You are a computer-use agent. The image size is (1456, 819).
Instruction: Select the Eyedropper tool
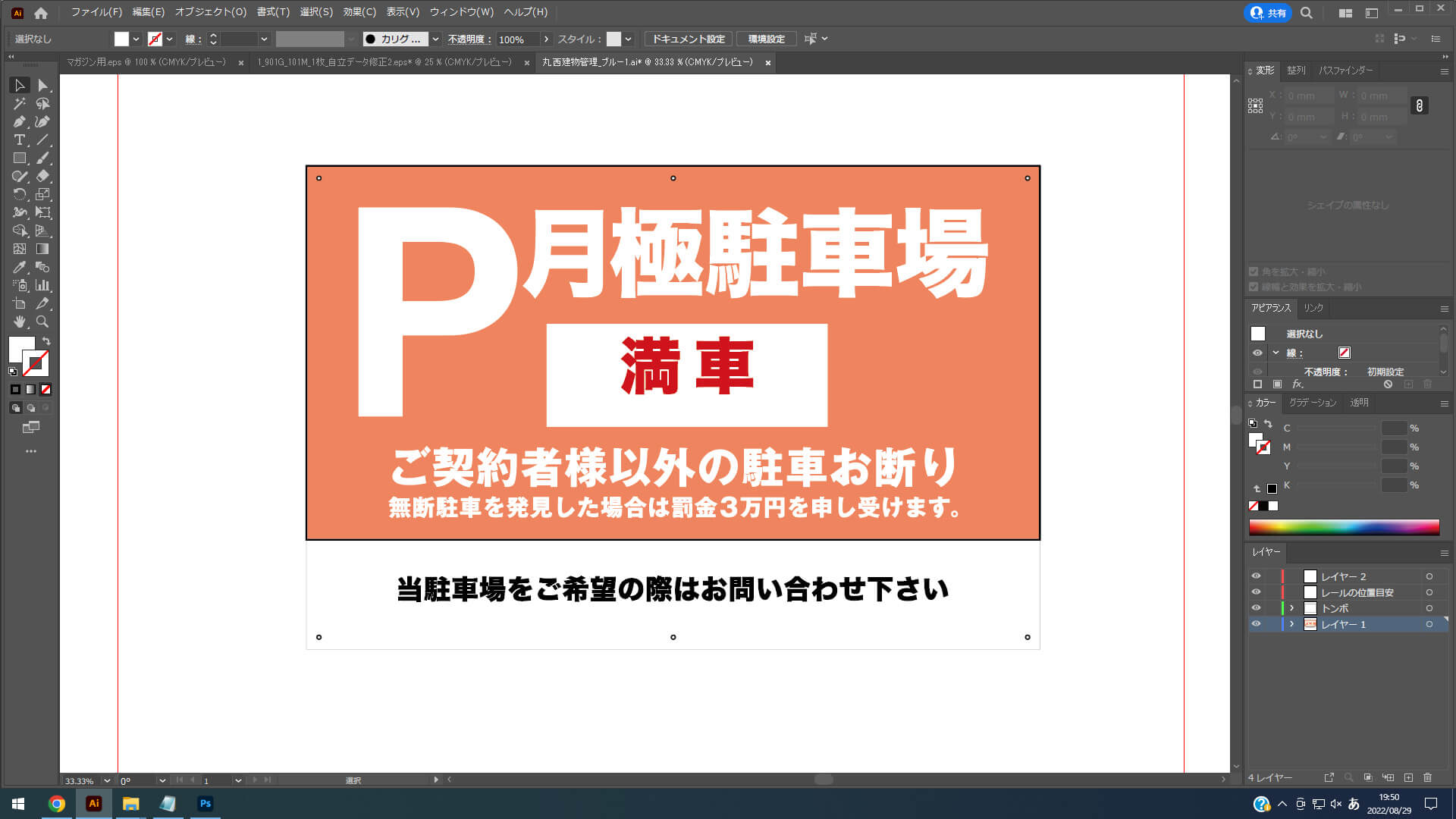(x=20, y=268)
